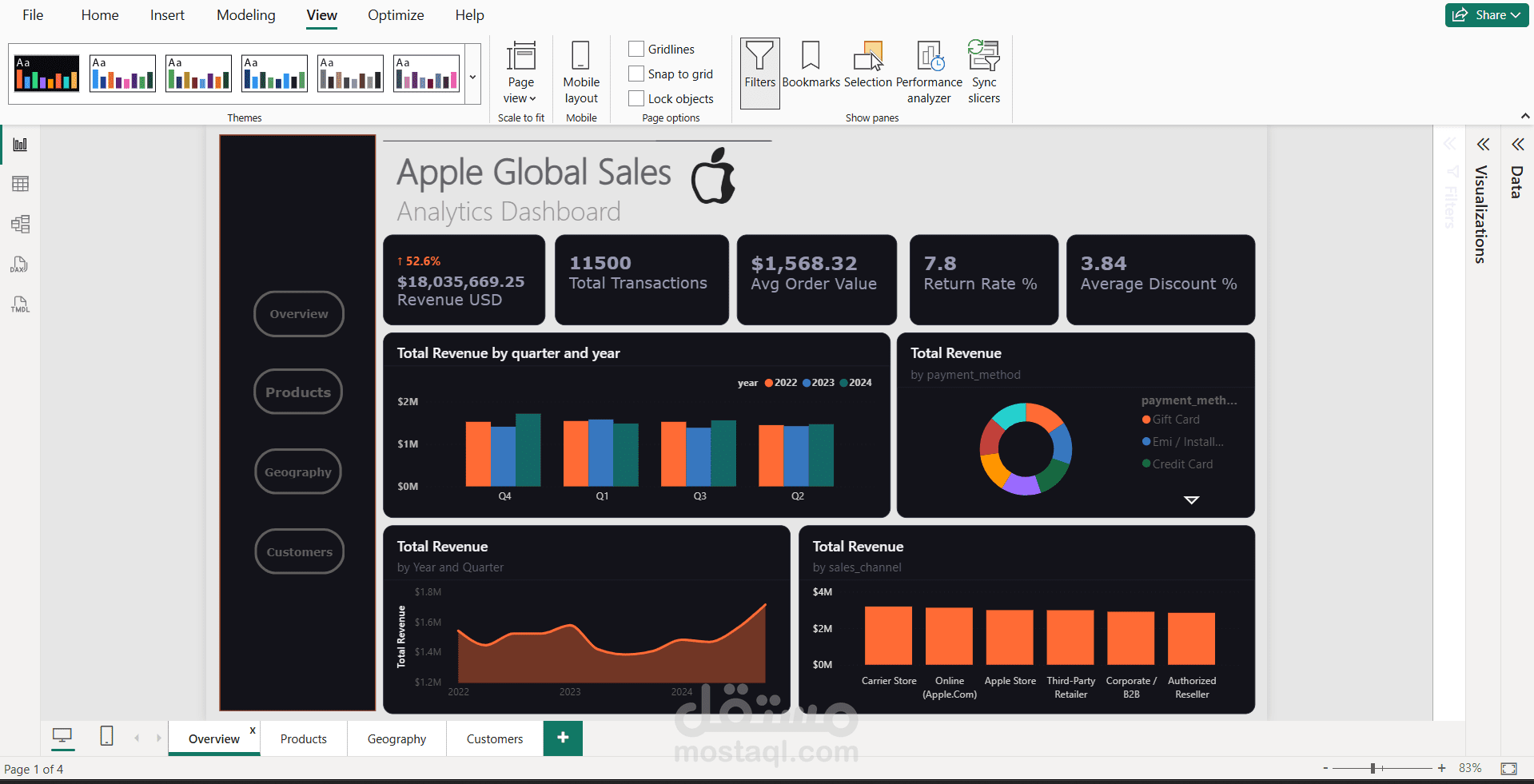Collapse the ribbon
The image size is (1534, 784).
[x=1525, y=117]
